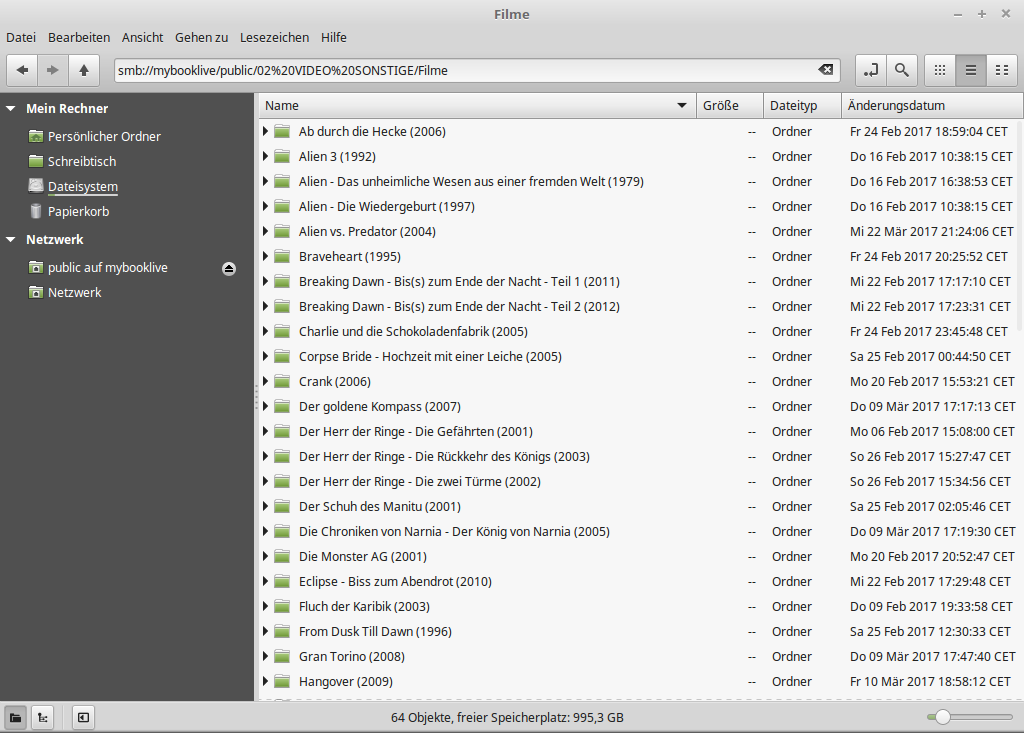1024x733 pixels.
Task: Open the file search tool
Action: [x=902, y=70]
